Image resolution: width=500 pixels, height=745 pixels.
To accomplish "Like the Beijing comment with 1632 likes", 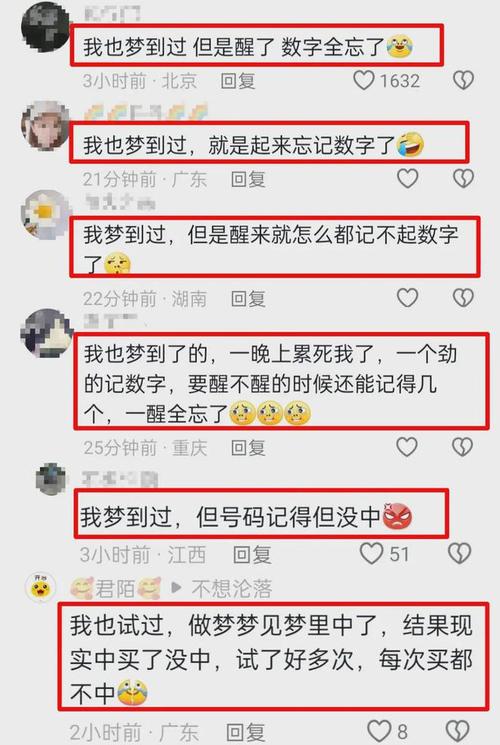I will point(364,80).
